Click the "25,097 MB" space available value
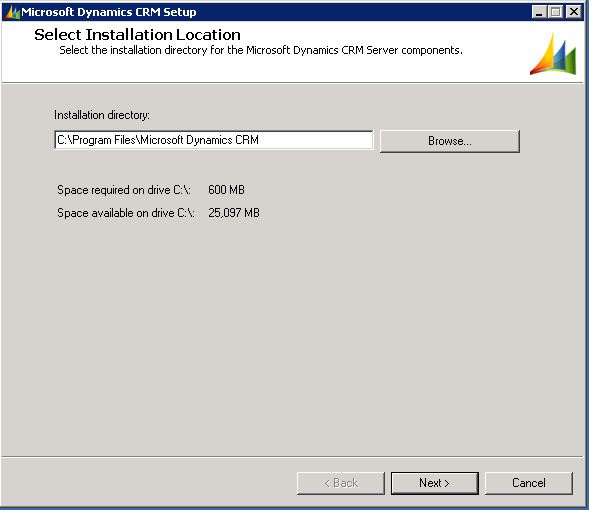Image resolution: width=589 pixels, height=510 pixels. [234, 213]
